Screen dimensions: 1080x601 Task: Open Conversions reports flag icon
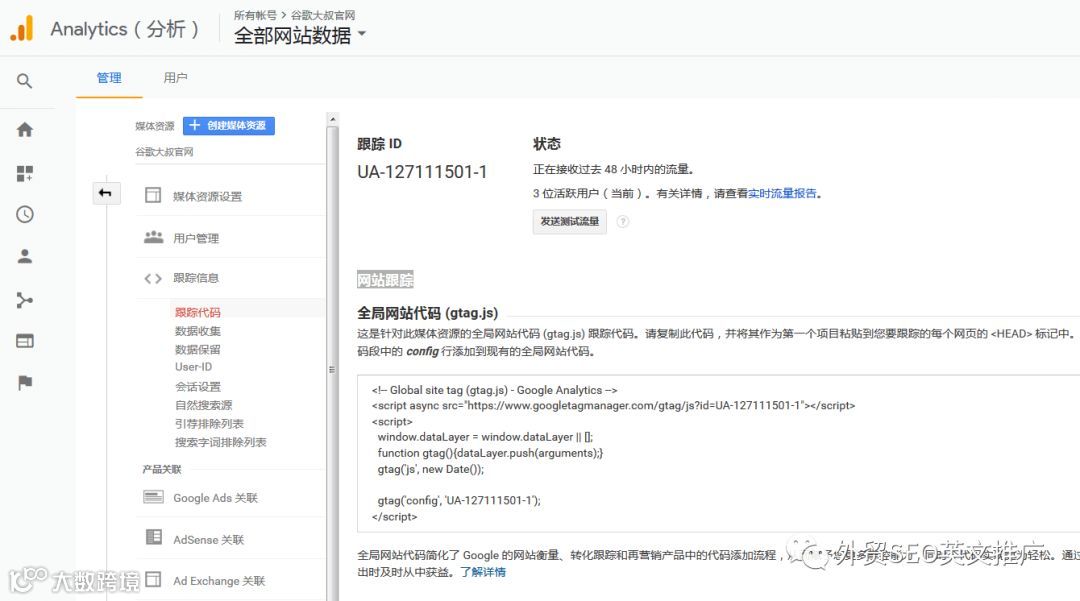[x=25, y=383]
